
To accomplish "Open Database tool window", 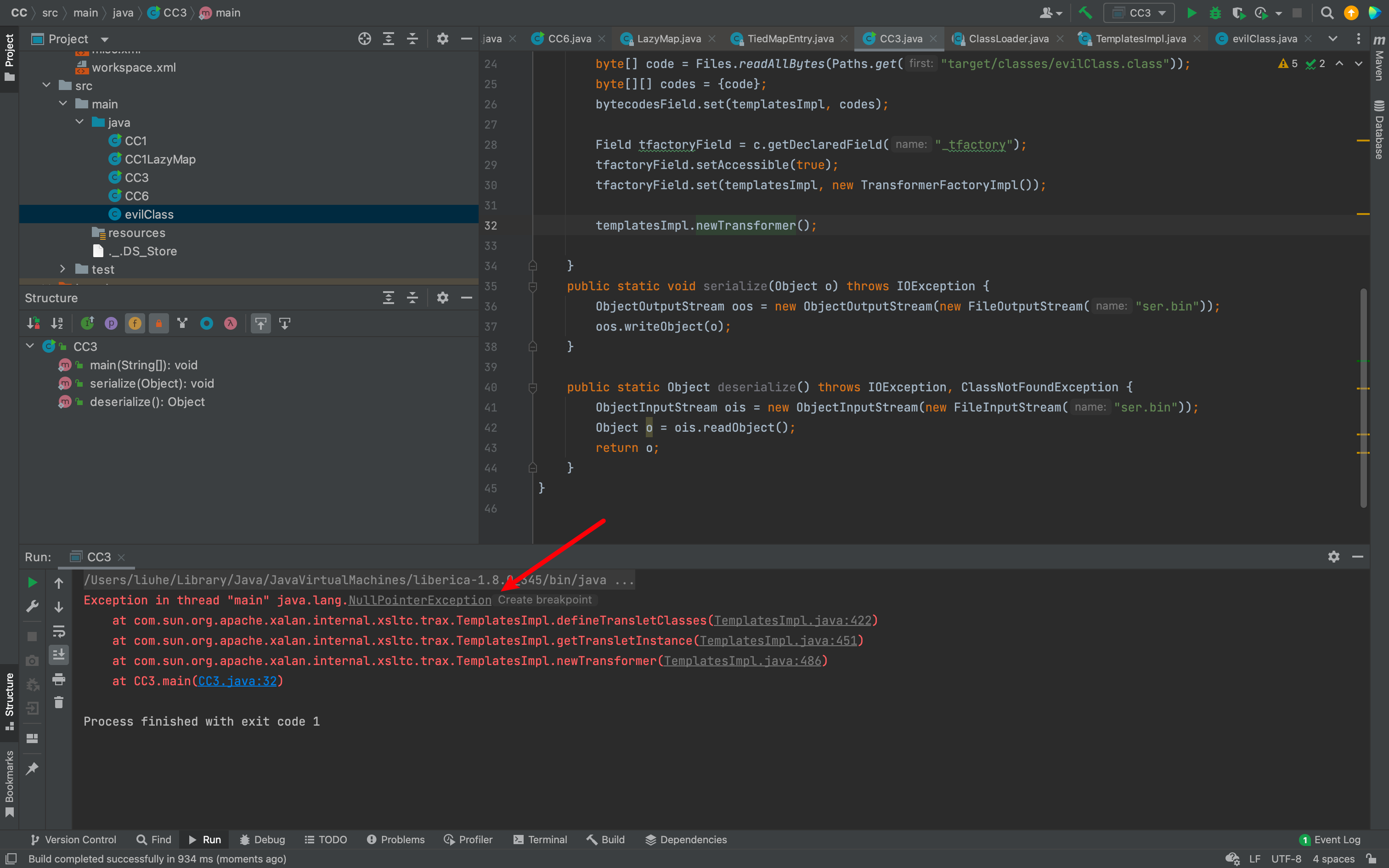I will [1379, 130].
